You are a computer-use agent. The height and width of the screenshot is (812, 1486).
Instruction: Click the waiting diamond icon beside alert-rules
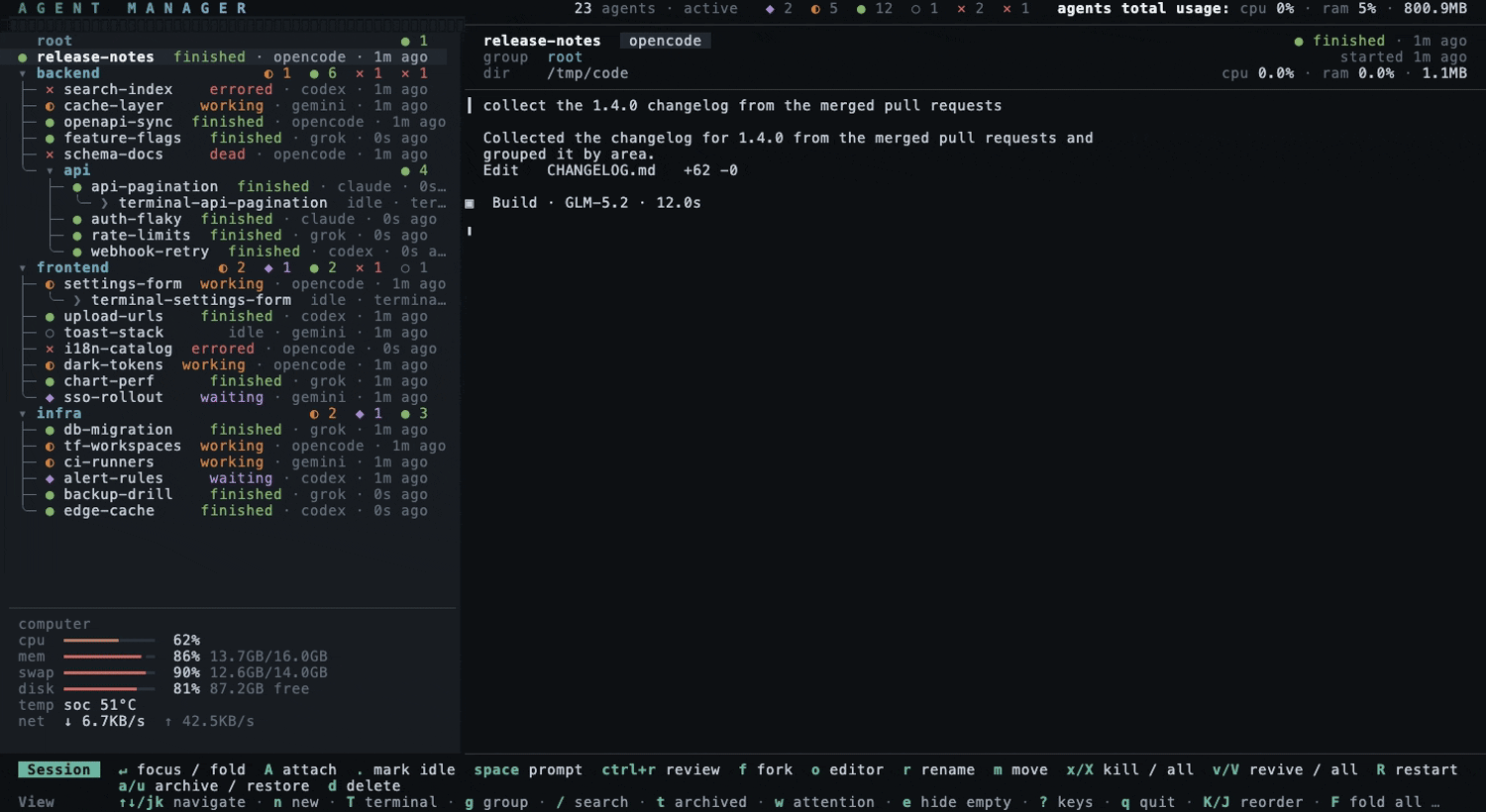[x=50, y=478]
